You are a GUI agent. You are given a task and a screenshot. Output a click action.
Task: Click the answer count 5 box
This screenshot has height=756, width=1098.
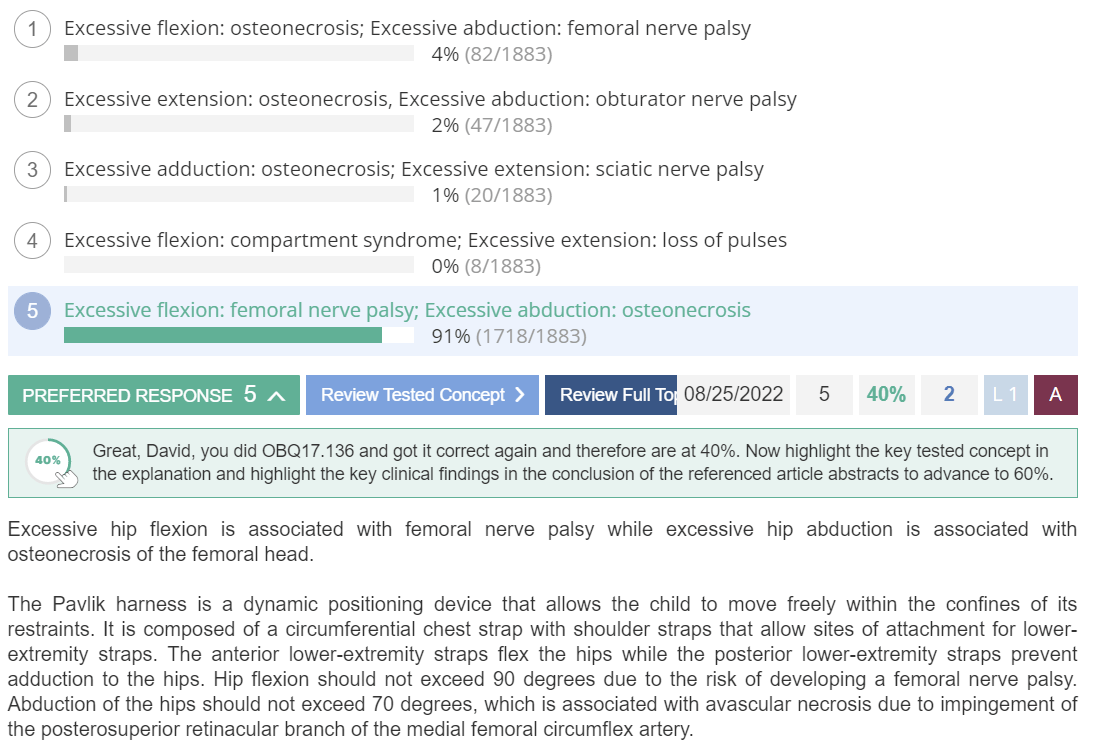[824, 395]
